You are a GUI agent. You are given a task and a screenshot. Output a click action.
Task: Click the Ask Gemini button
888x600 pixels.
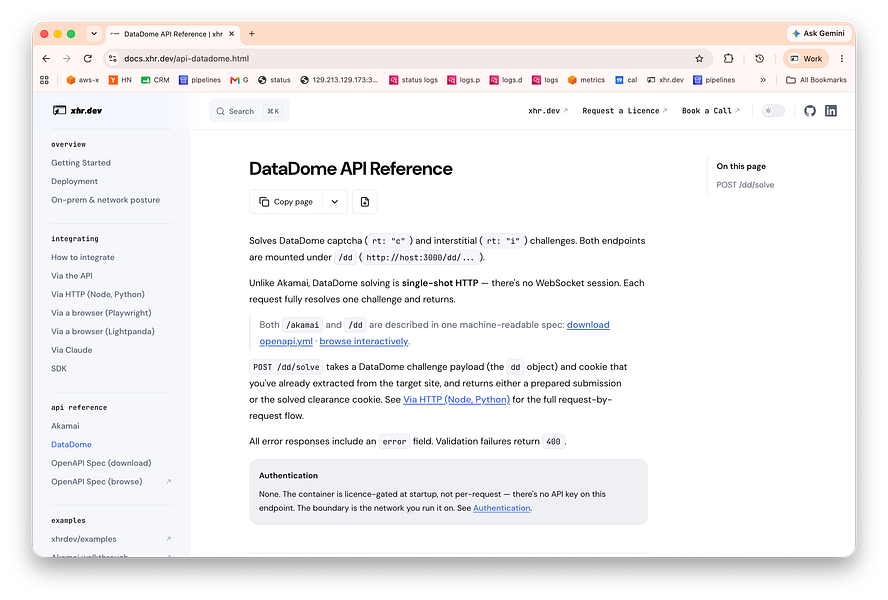click(818, 33)
